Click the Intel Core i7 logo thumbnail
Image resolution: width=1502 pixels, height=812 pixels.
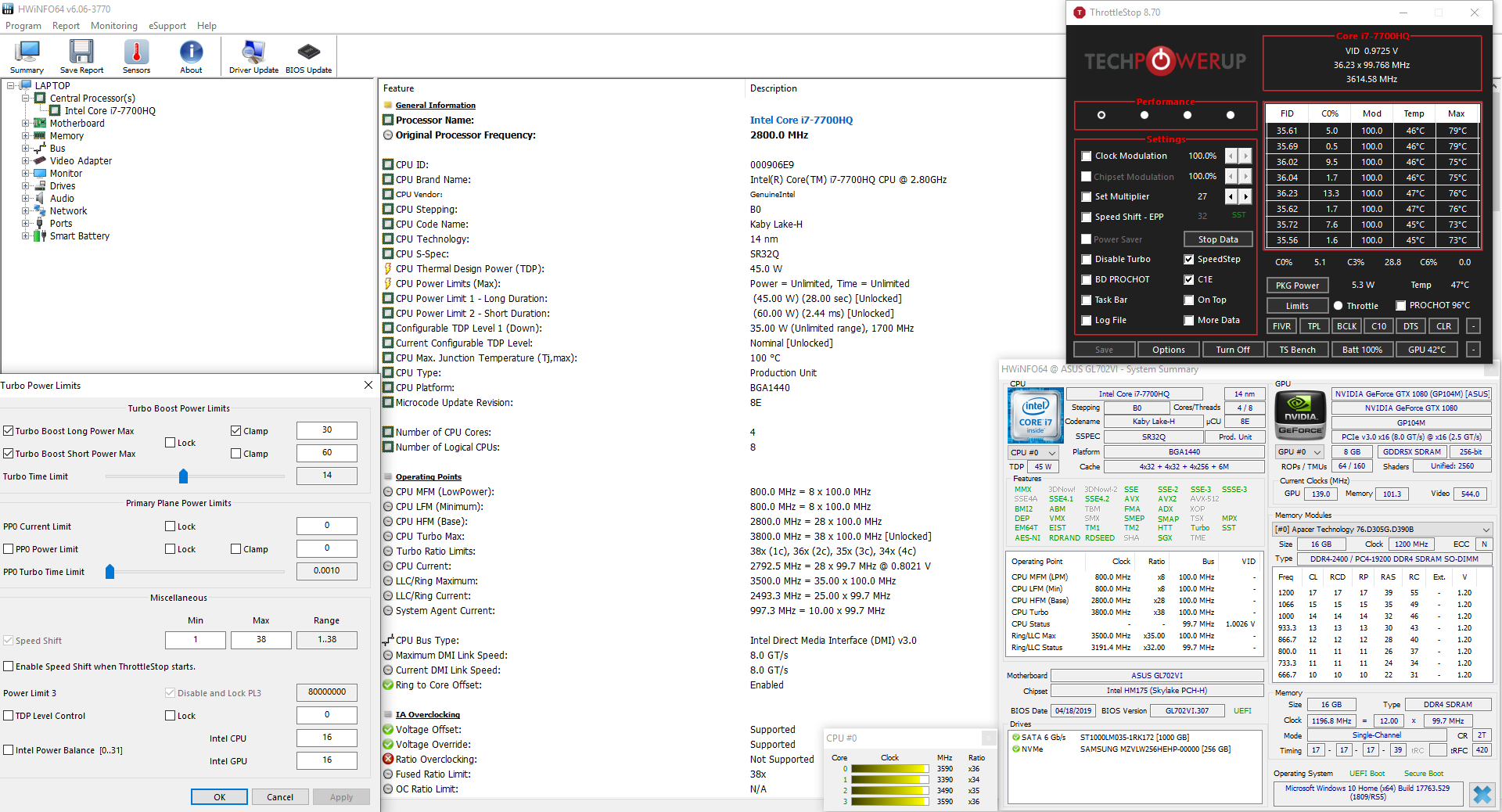[x=1035, y=415]
